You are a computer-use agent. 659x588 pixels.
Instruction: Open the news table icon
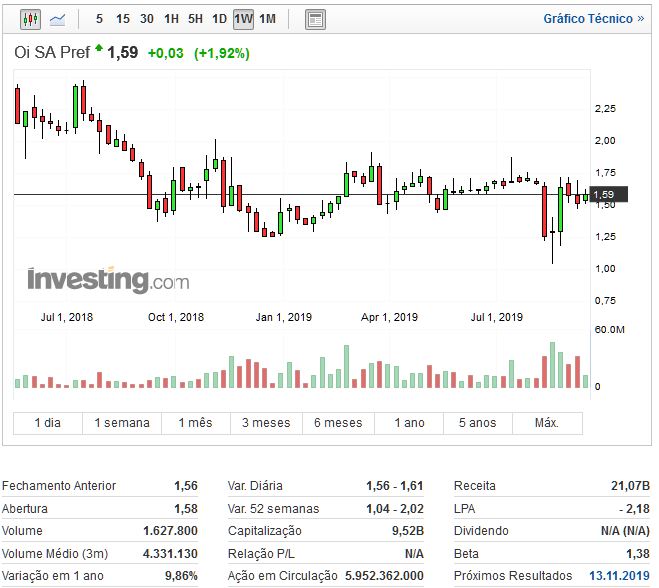click(x=315, y=19)
